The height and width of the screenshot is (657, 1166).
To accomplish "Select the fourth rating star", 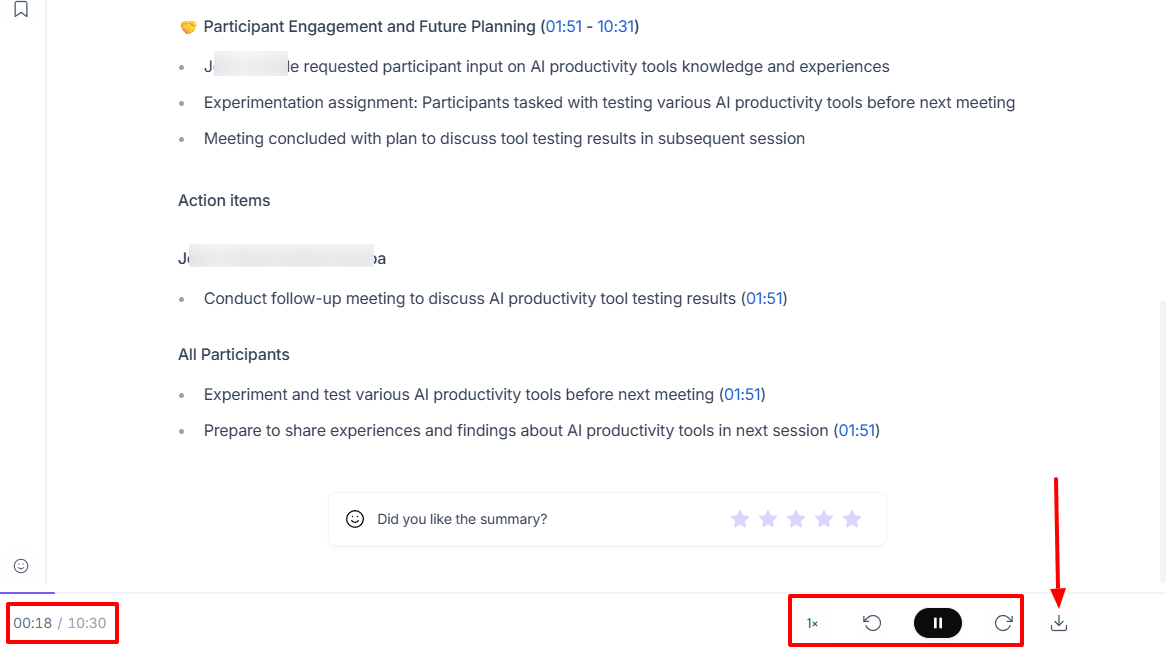I will [824, 519].
